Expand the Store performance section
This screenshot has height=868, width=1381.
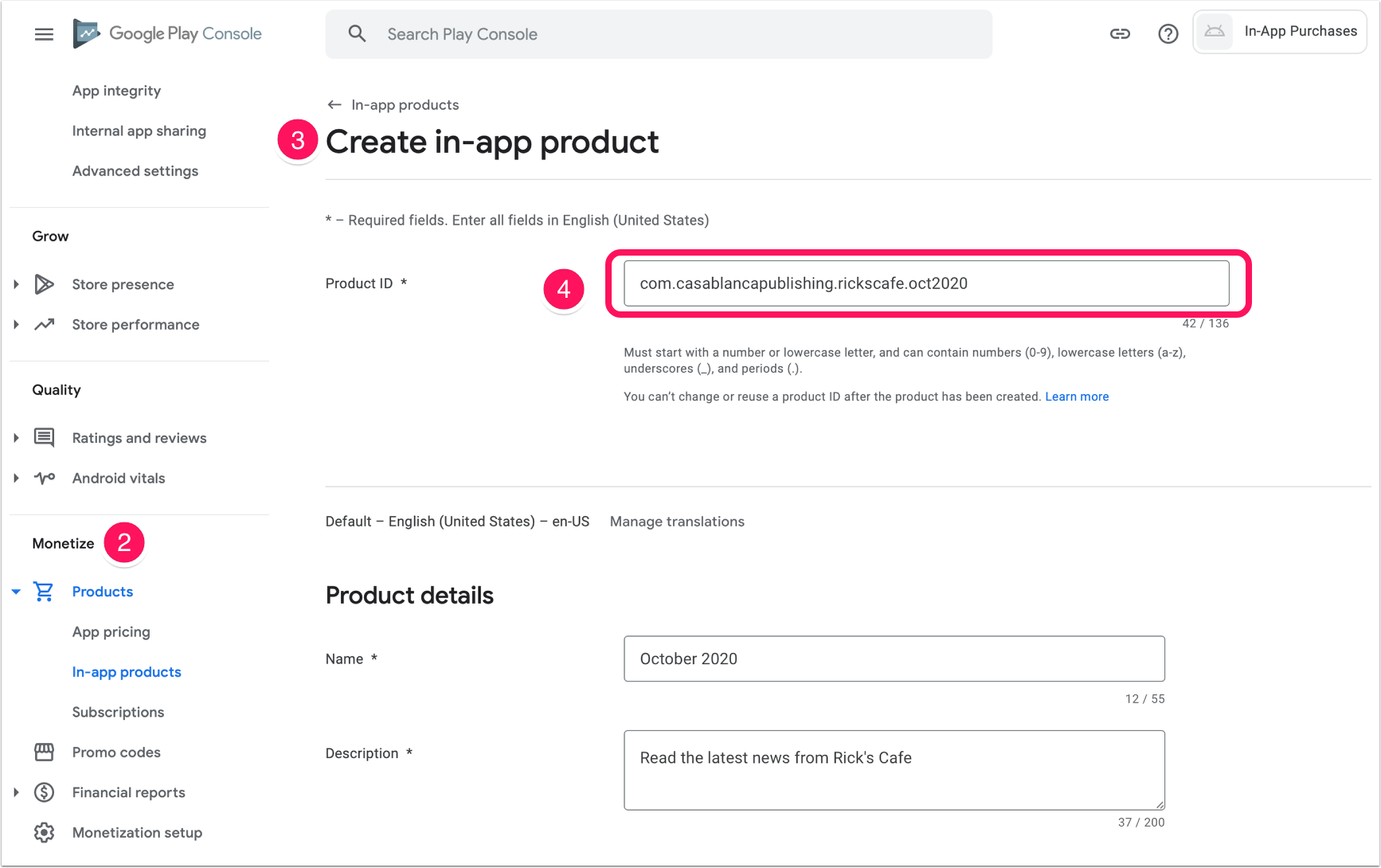(16, 324)
